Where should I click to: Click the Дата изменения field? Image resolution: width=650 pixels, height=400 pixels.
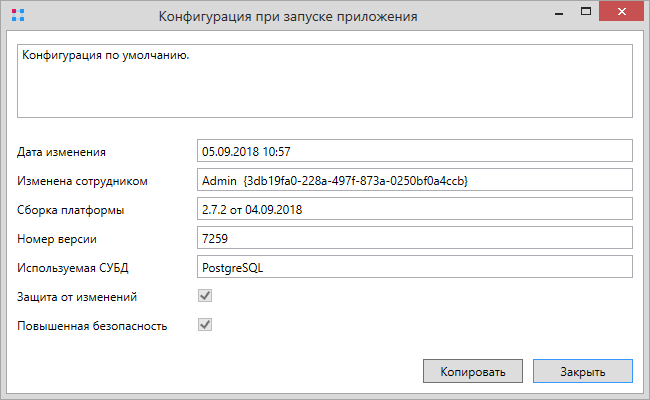(415, 151)
